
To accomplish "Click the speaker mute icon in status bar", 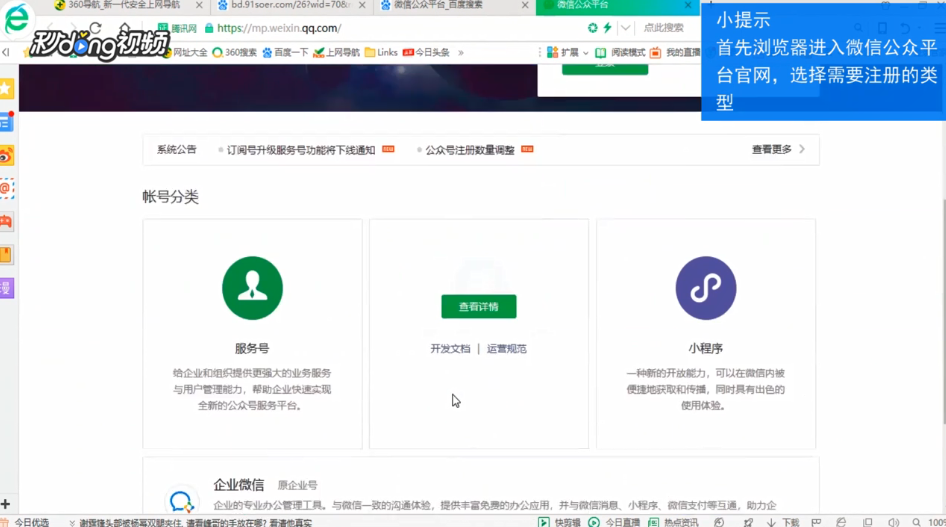I will click(x=893, y=522).
